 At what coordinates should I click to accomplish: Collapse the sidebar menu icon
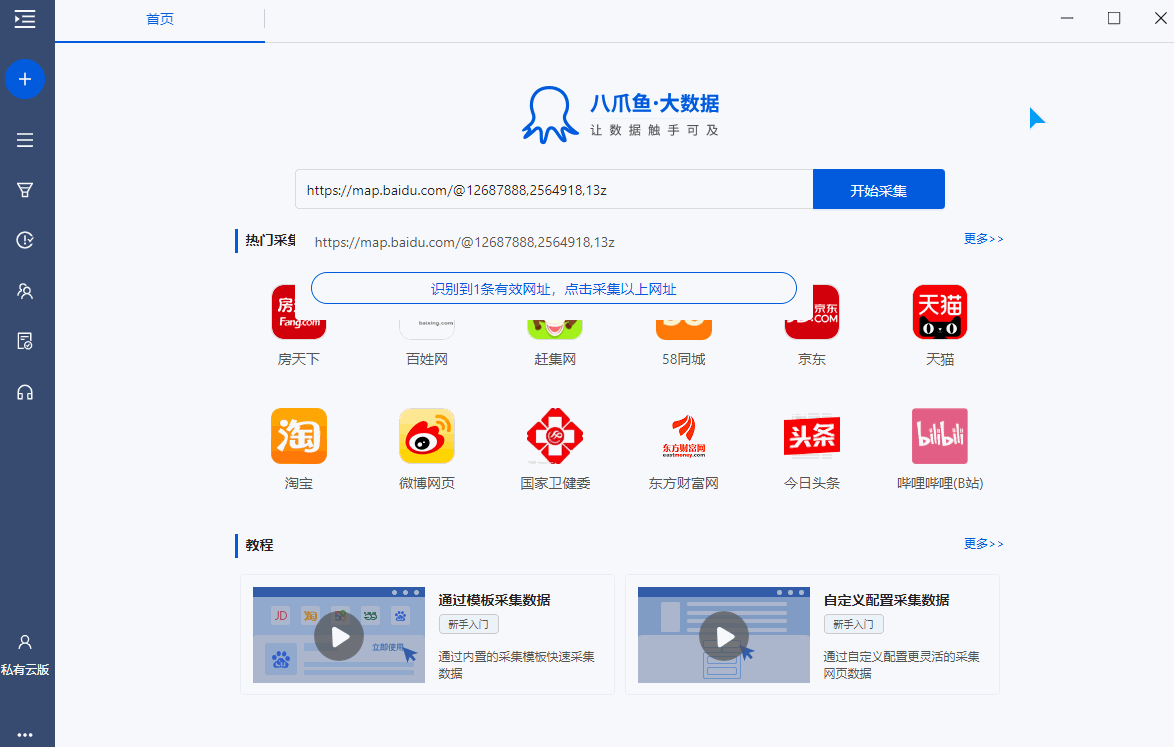[x=25, y=19]
